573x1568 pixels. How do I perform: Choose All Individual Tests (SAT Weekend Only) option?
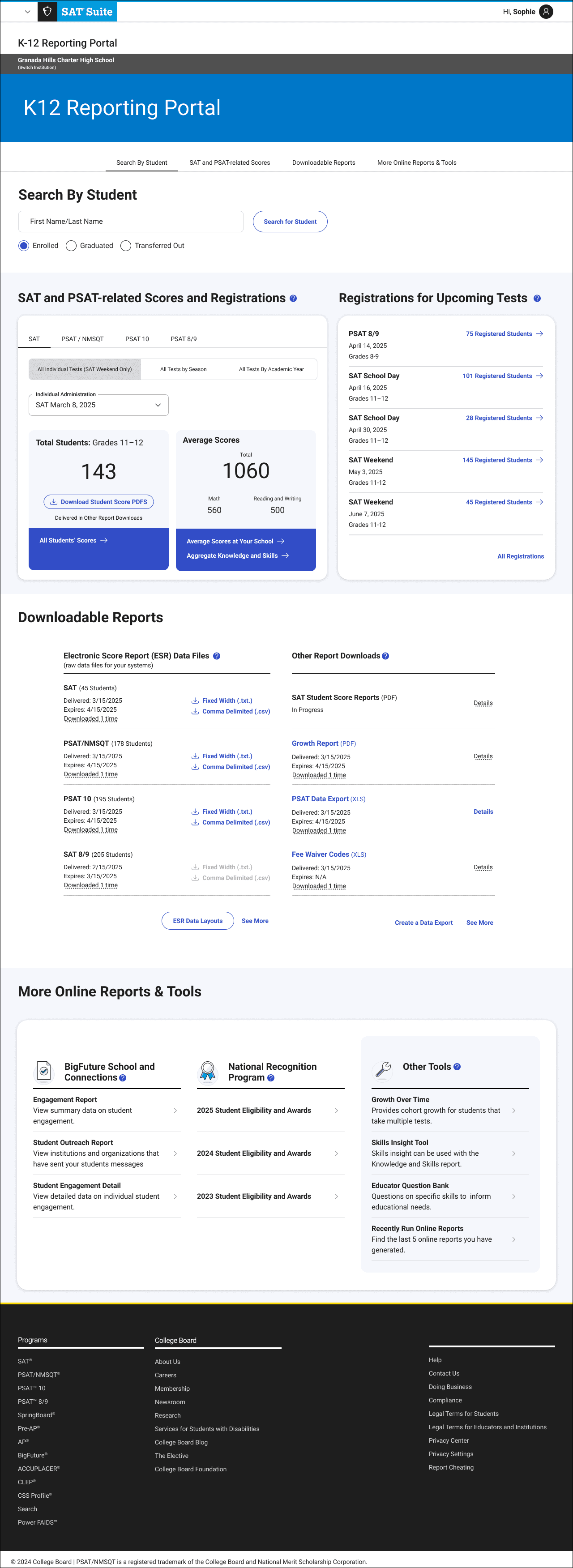coord(85,369)
